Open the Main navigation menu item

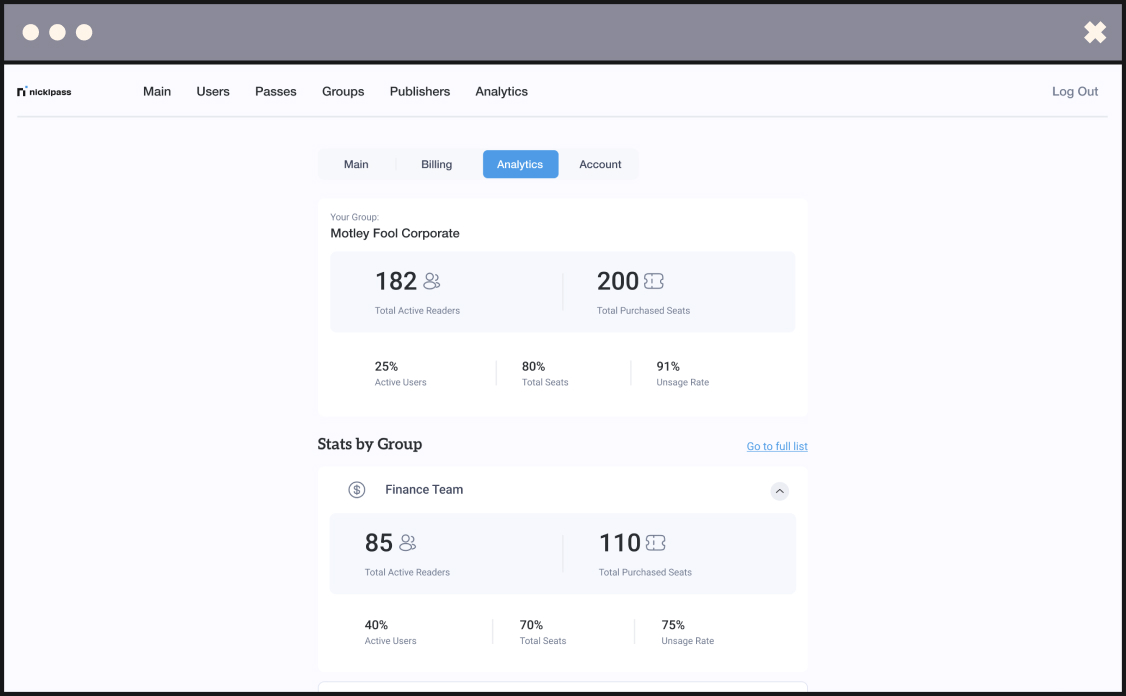tap(157, 91)
